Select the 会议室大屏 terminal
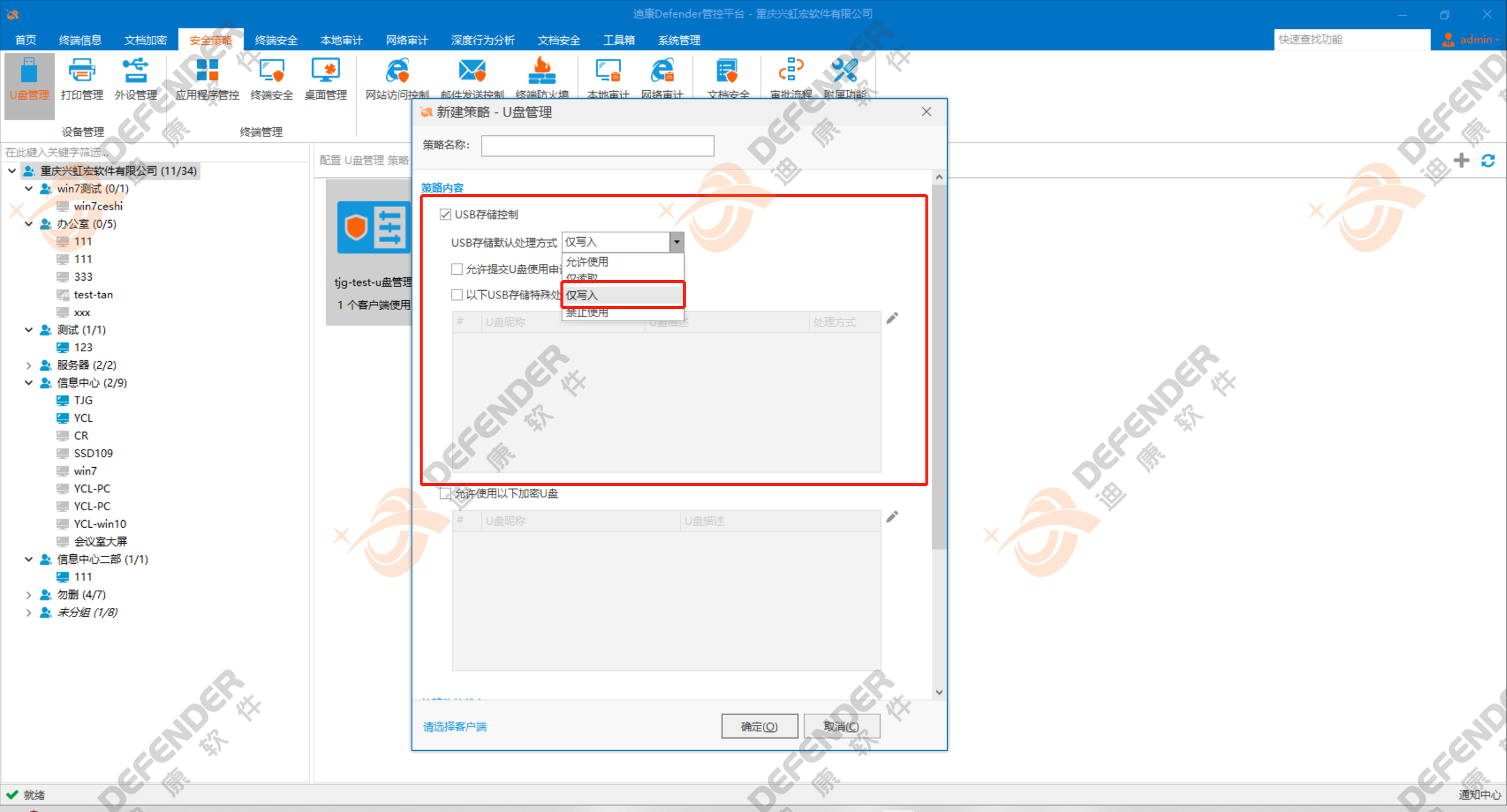 click(100, 541)
